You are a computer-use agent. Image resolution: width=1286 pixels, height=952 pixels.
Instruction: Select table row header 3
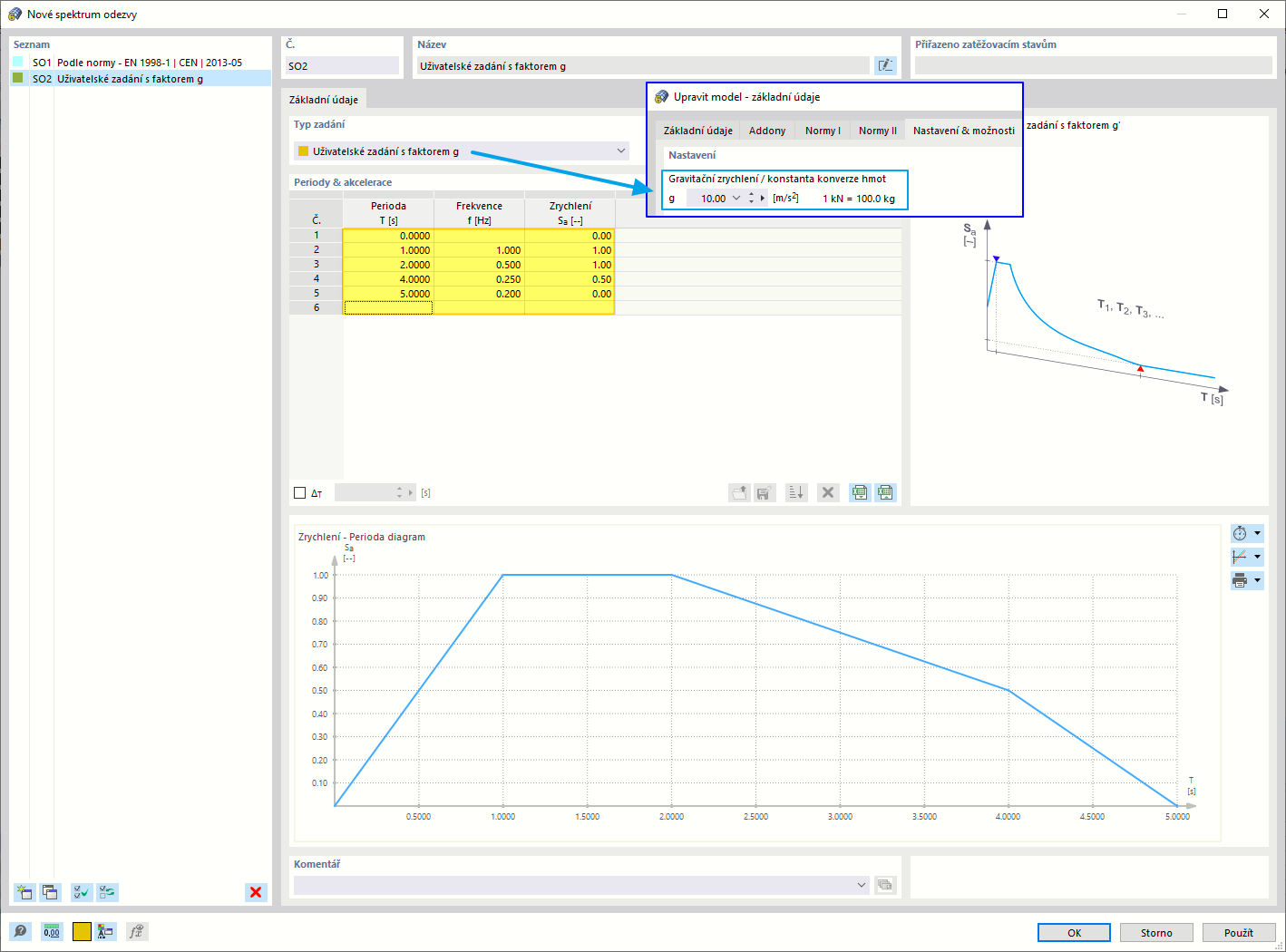pos(317,265)
